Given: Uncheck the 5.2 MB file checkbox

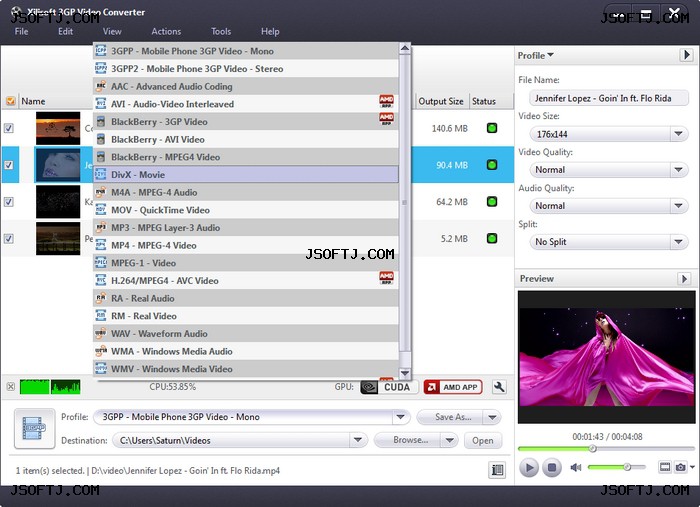Looking at the screenshot, I should tap(8, 238).
